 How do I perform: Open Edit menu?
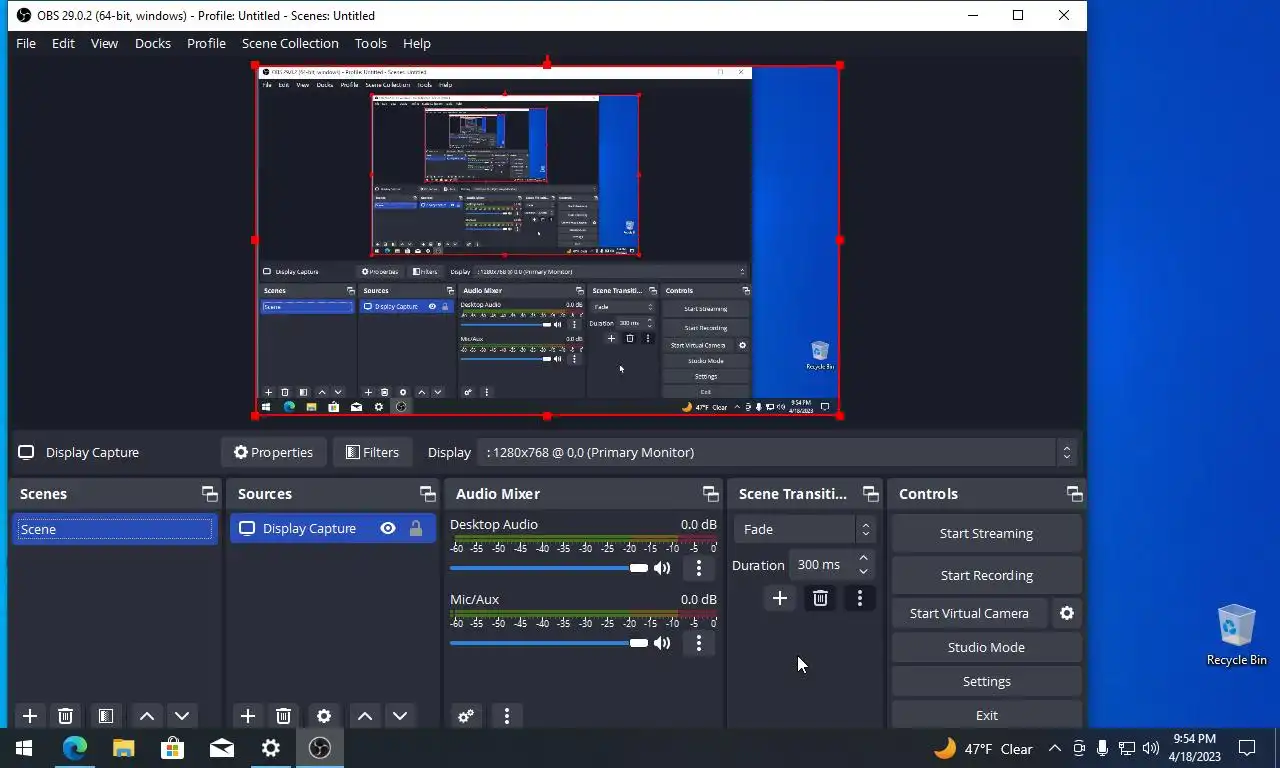click(63, 43)
